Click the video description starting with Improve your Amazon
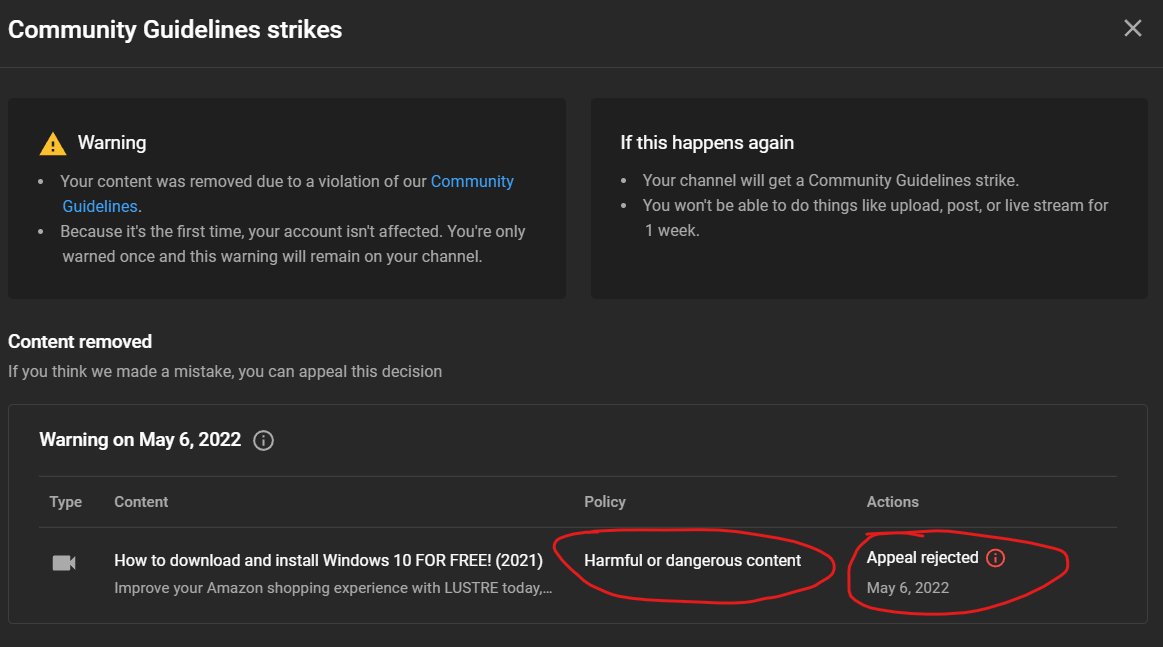The width and height of the screenshot is (1163, 647). tap(333, 588)
